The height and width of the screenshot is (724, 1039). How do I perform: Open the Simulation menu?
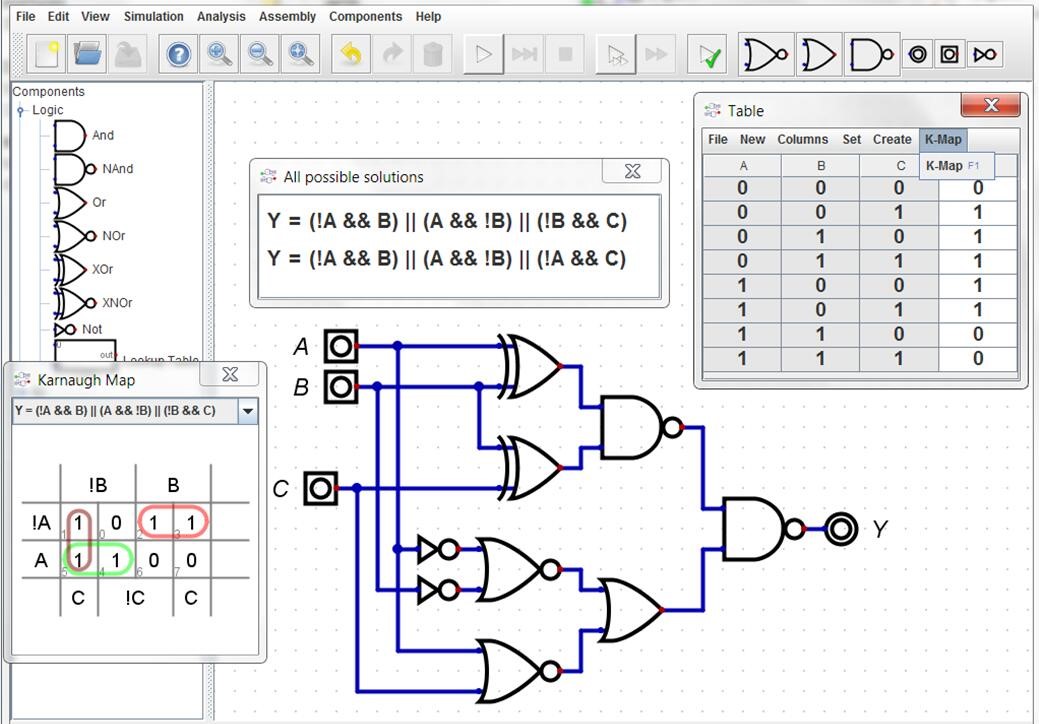point(154,17)
